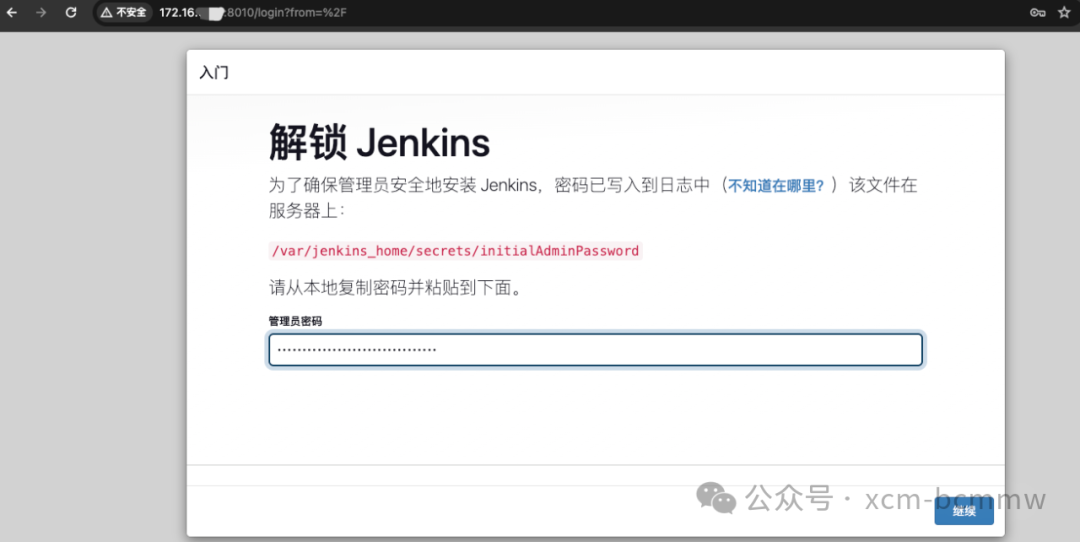Image resolution: width=1080 pixels, height=542 pixels.
Task: Click the 入门 header title
Action: [x=214, y=72]
